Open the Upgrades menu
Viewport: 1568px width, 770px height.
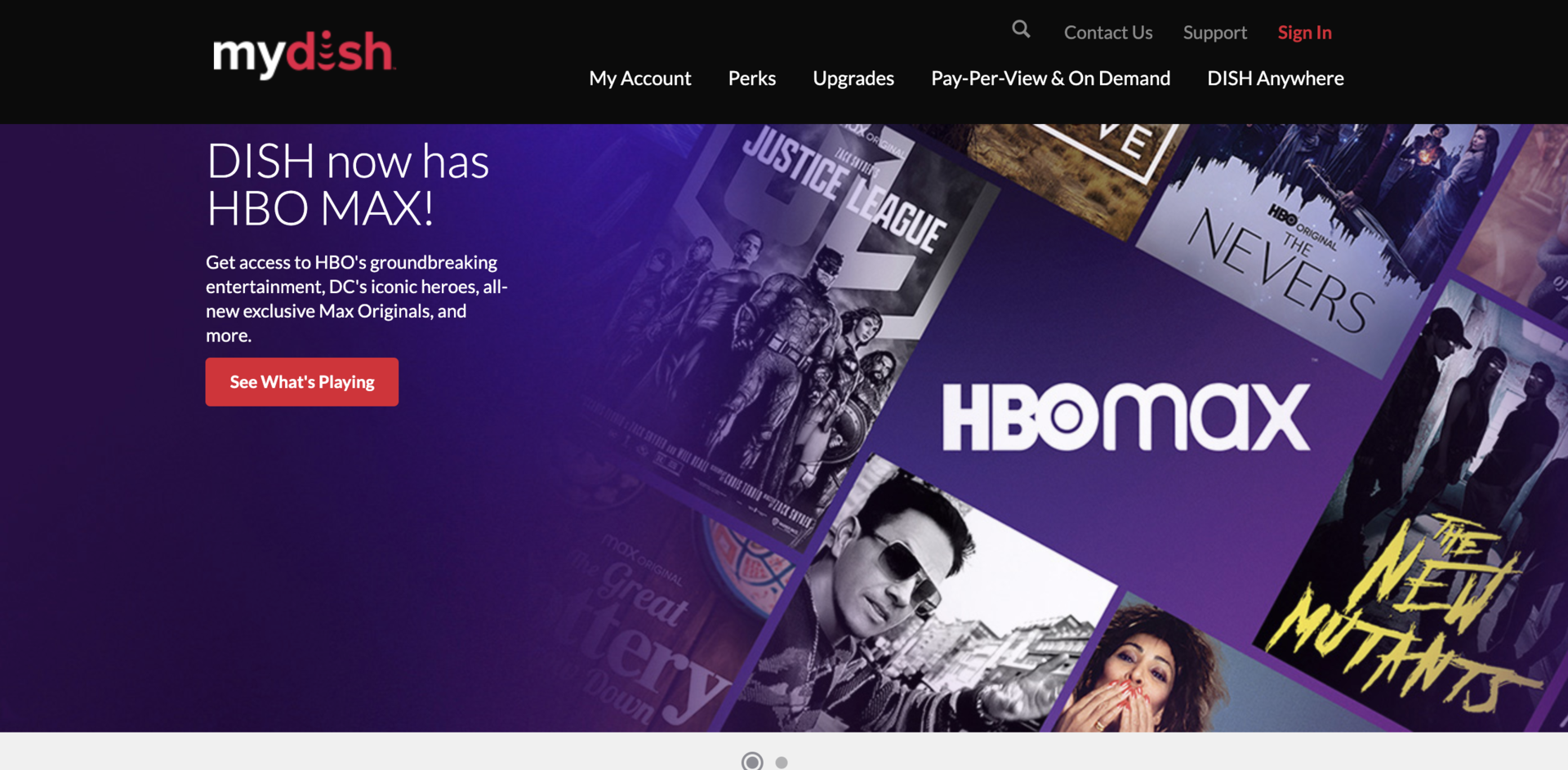pyautogui.click(x=853, y=78)
